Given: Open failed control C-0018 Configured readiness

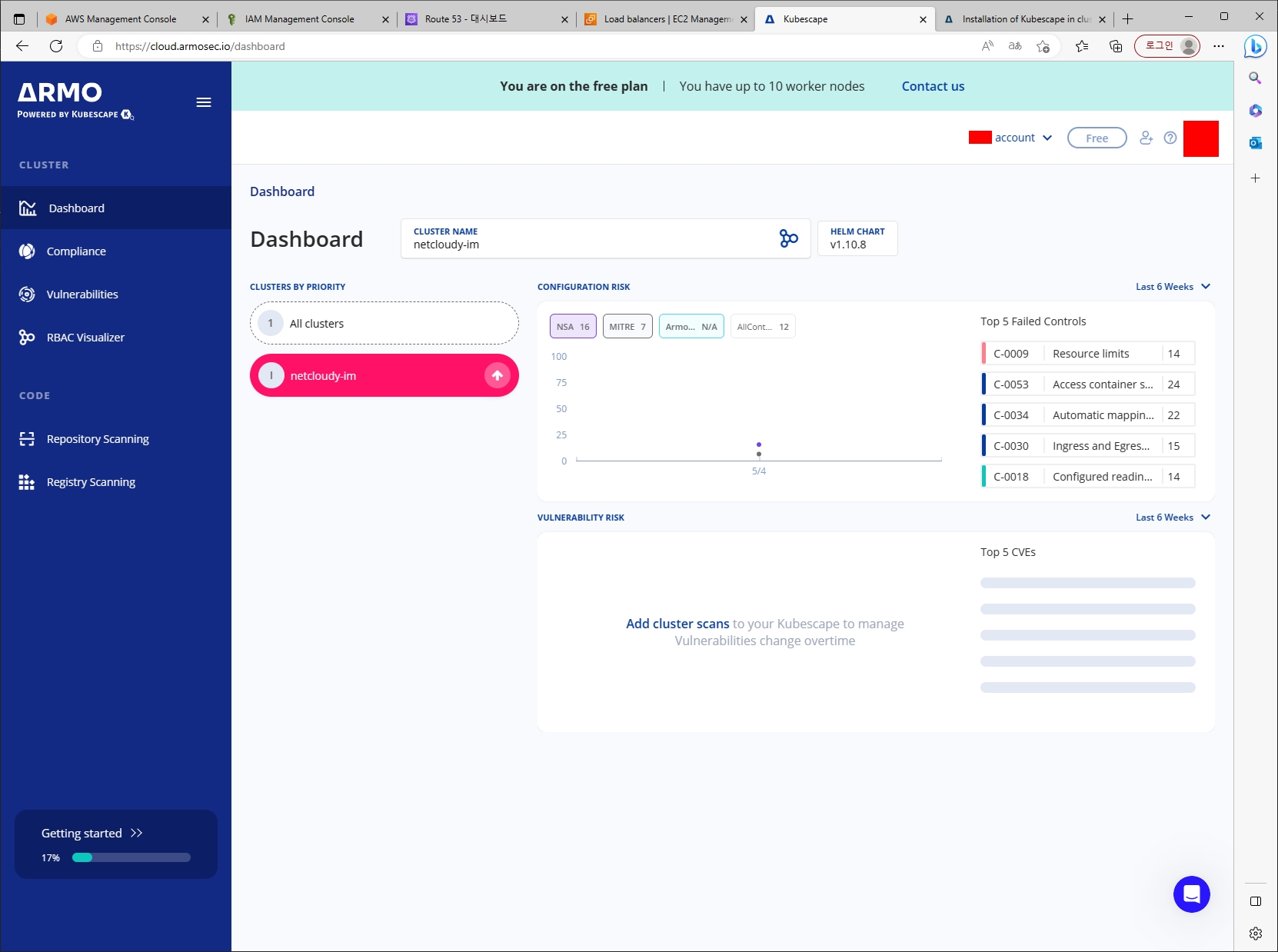Looking at the screenshot, I should tap(1088, 477).
